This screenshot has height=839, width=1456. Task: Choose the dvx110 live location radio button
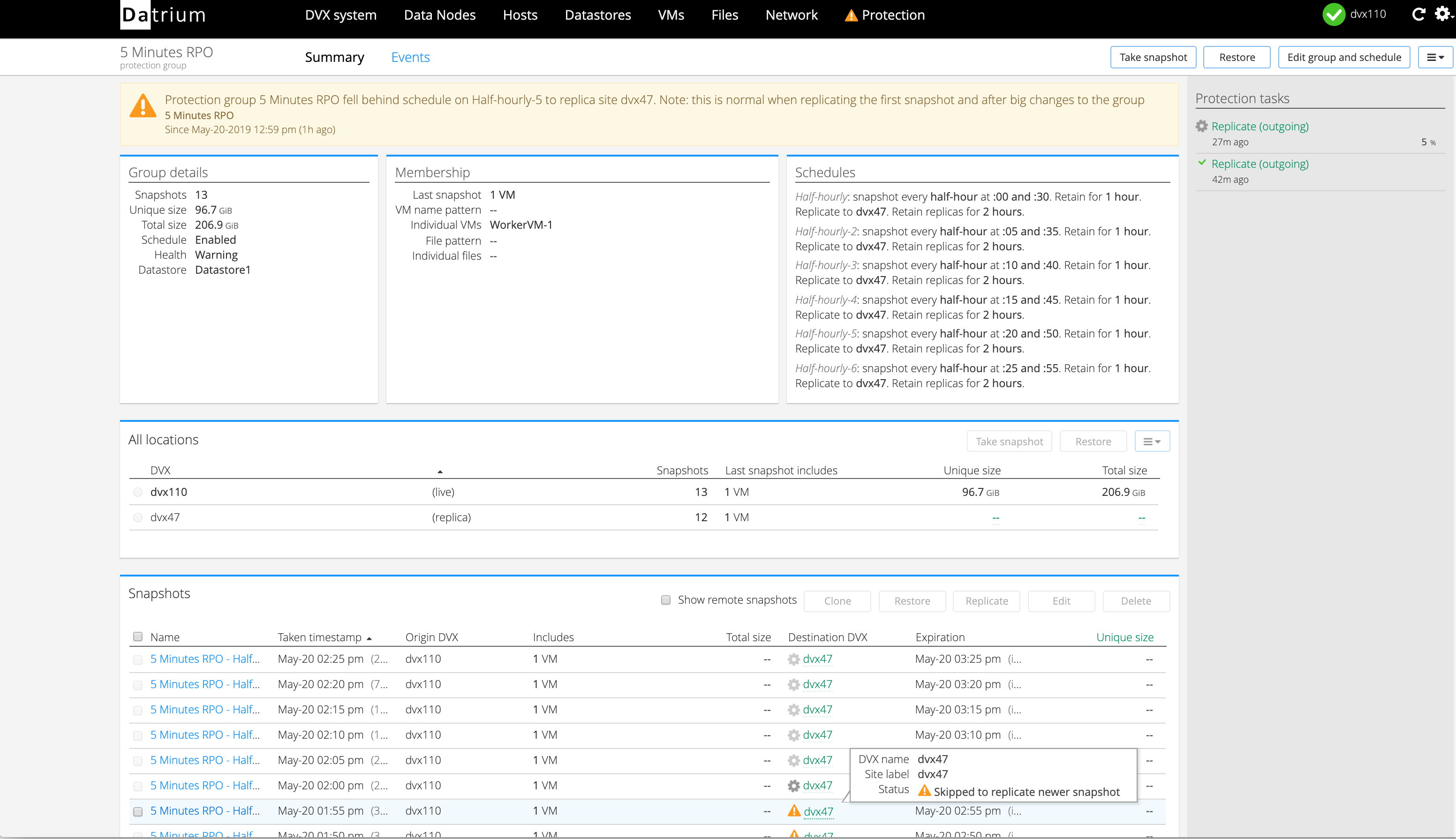[138, 492]
